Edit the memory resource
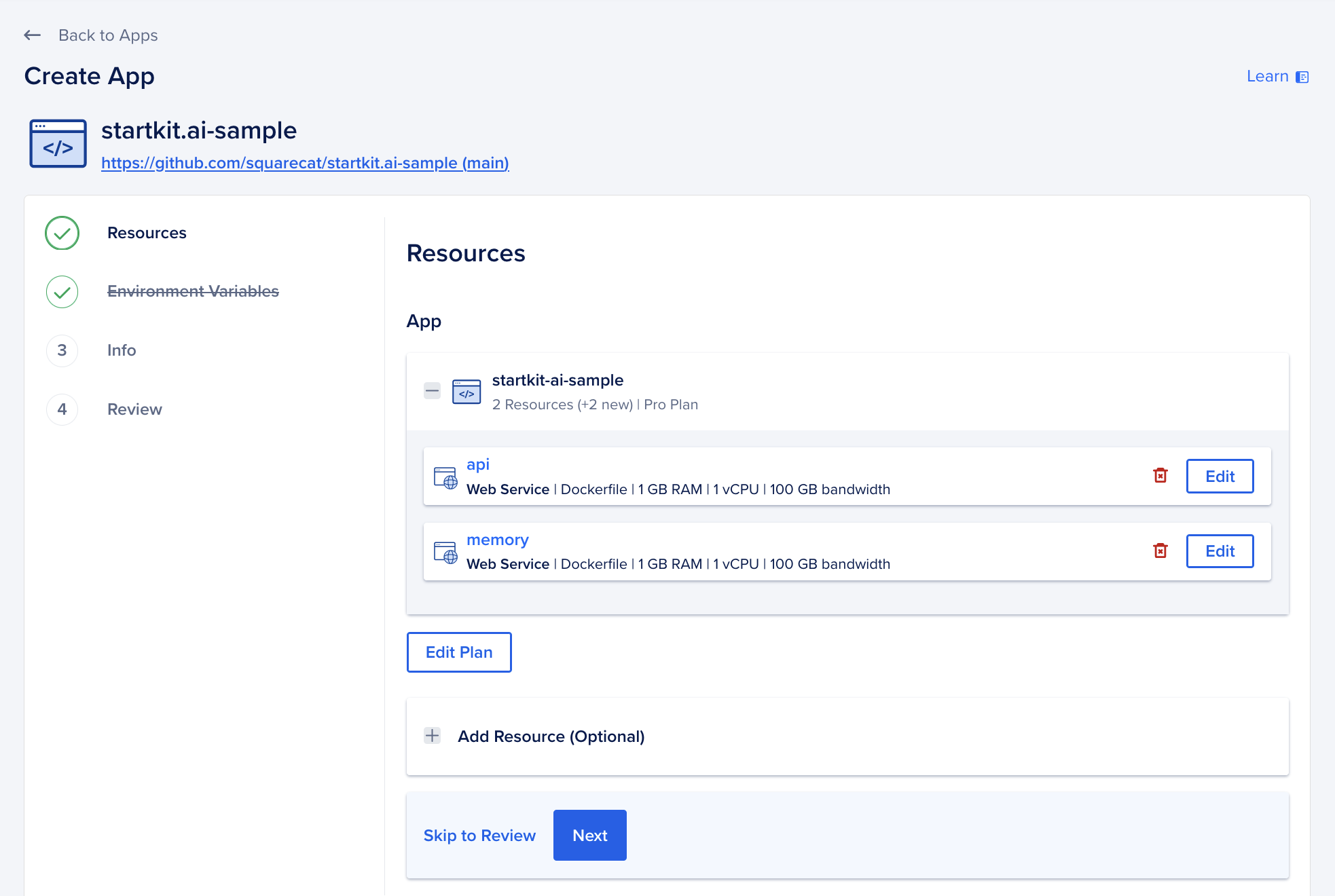 [1220, 550]
